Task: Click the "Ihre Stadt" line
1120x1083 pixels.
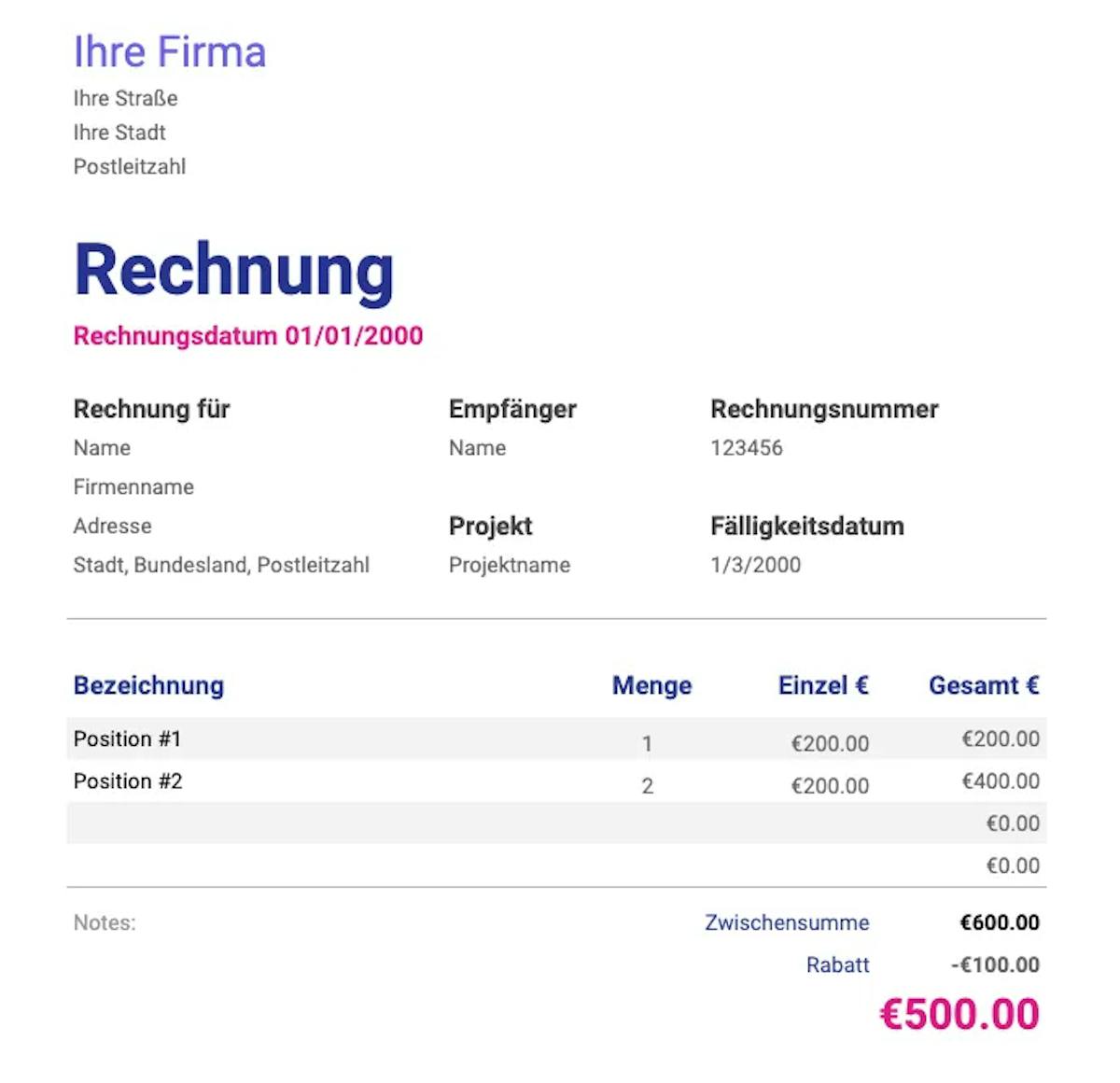Action: click(119, 133)
